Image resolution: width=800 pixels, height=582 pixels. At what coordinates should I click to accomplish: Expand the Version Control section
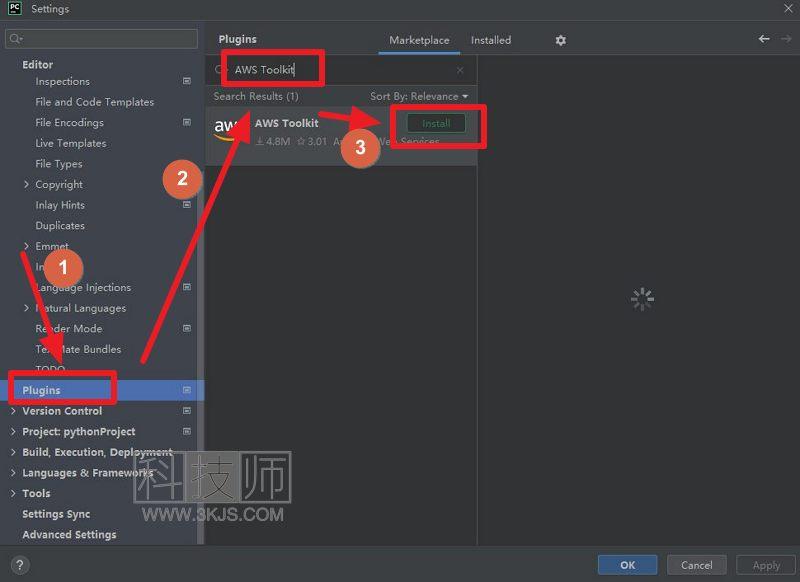tap(13, 411)
